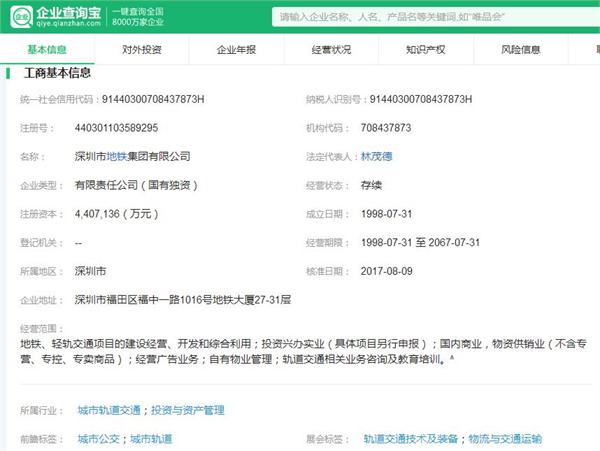The height and width of the screenshot is (451, 600).
Task: Click the approval date 2017-08-09
Action: coord(386,271)
